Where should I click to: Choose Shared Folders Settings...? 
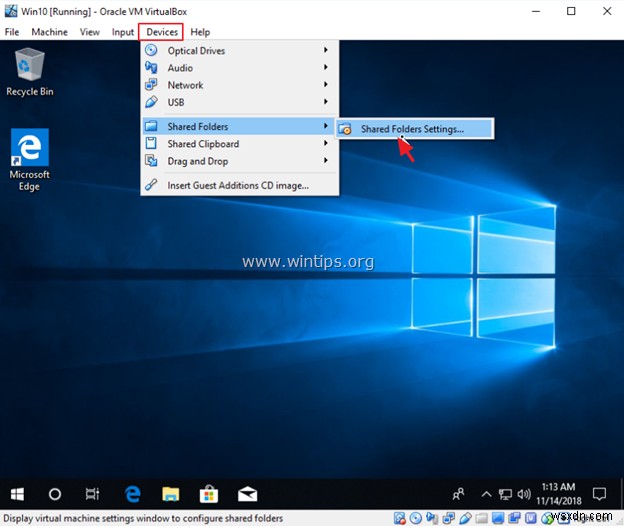point(415,129)
